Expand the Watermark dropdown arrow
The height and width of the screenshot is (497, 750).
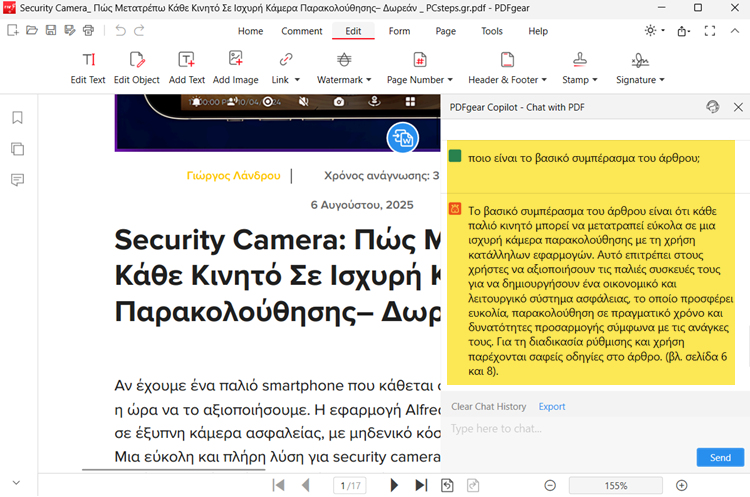tap(369, 80)
